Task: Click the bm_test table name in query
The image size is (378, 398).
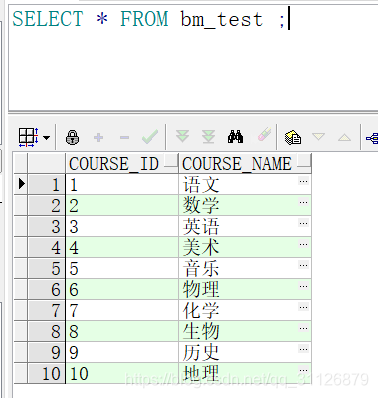Action: pyautogui.click(x=222, y=19)
